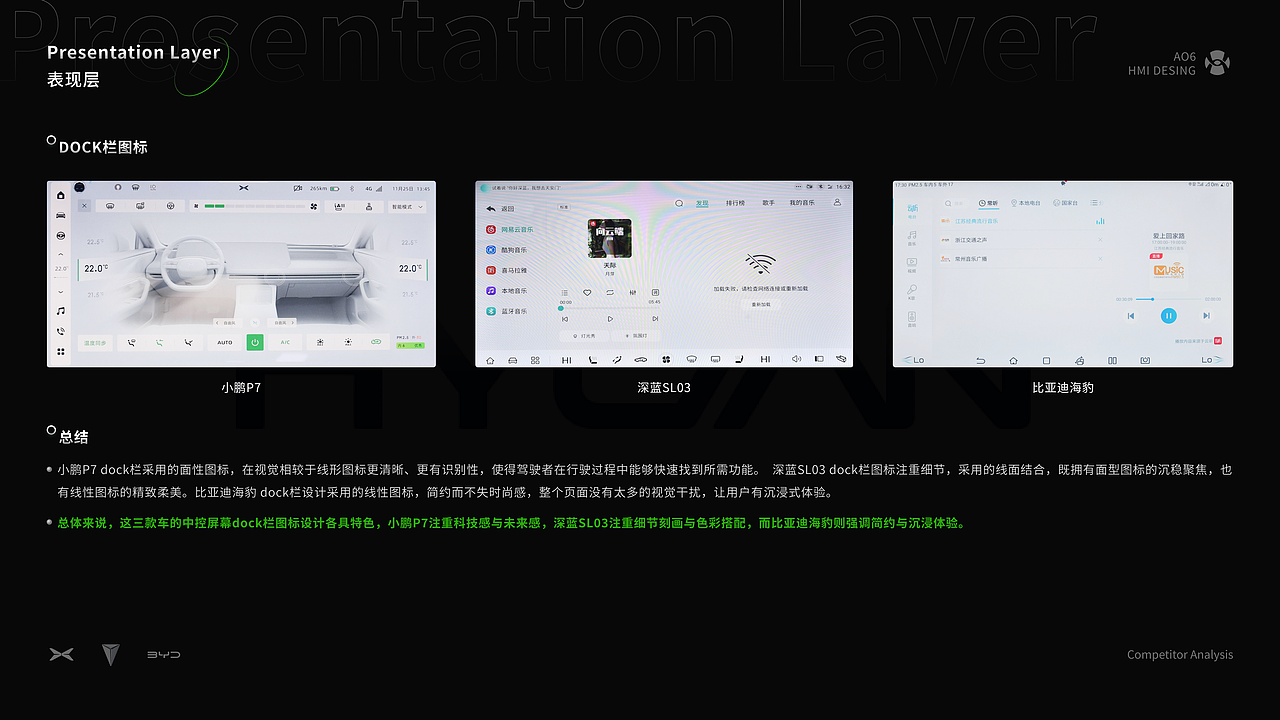This screenshot has height=720, width=1280.
Task: Open fan icon in Deepal dock center
Action: tap(665, 359)
